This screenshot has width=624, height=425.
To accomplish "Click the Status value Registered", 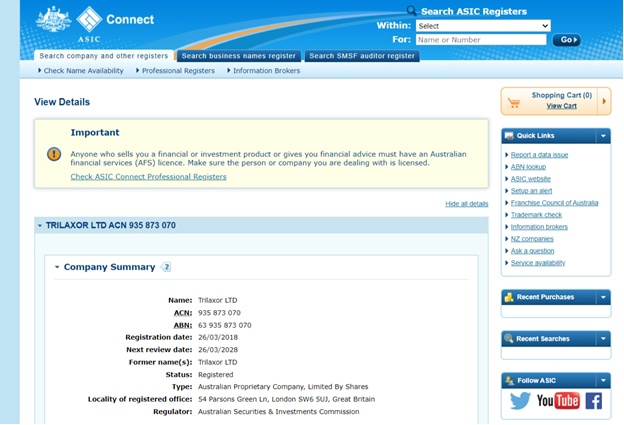I will (215, 374).
